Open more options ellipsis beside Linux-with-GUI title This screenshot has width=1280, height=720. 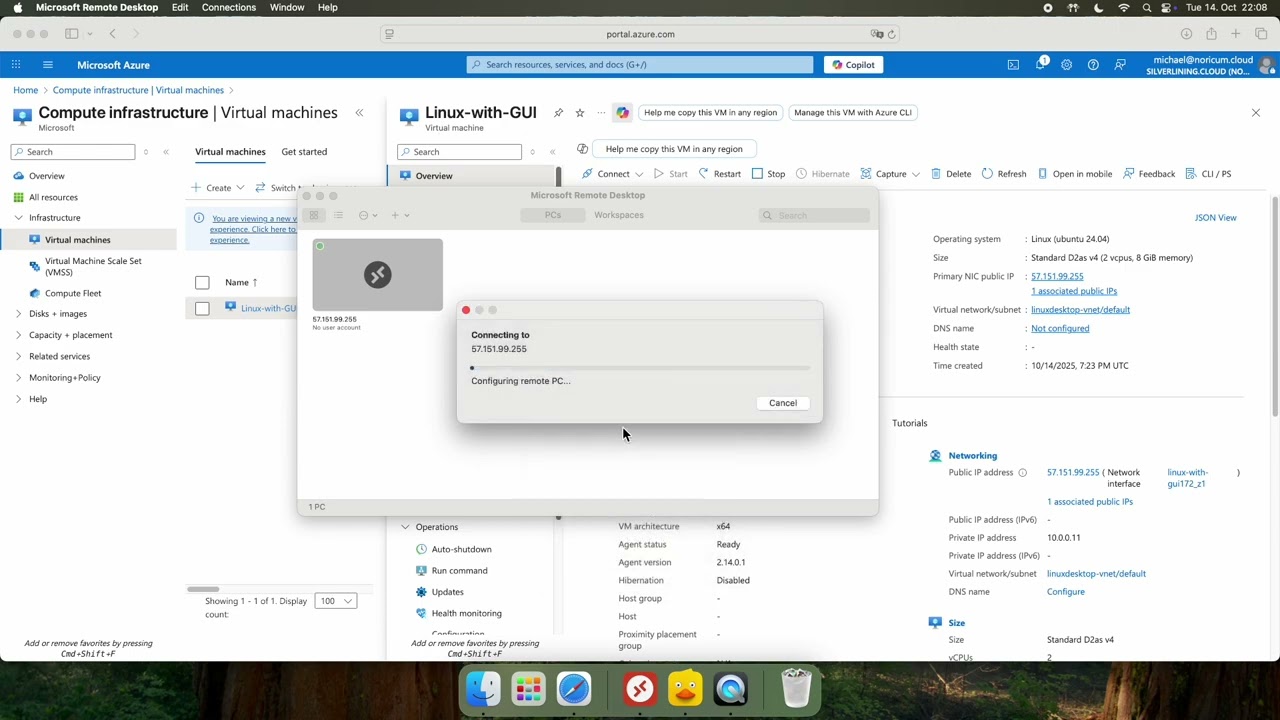click(x=600, y=113)
